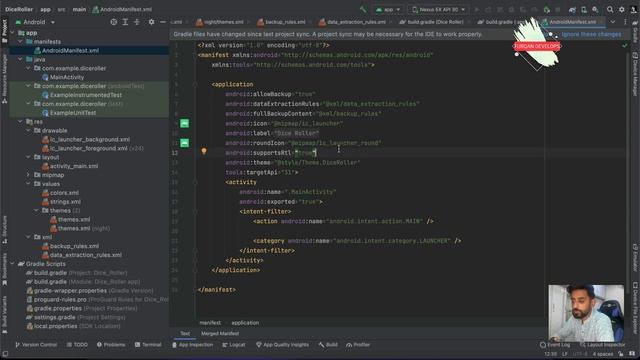Open MainActivity in the project tree

pyautogui.click(x=67, y=77)
